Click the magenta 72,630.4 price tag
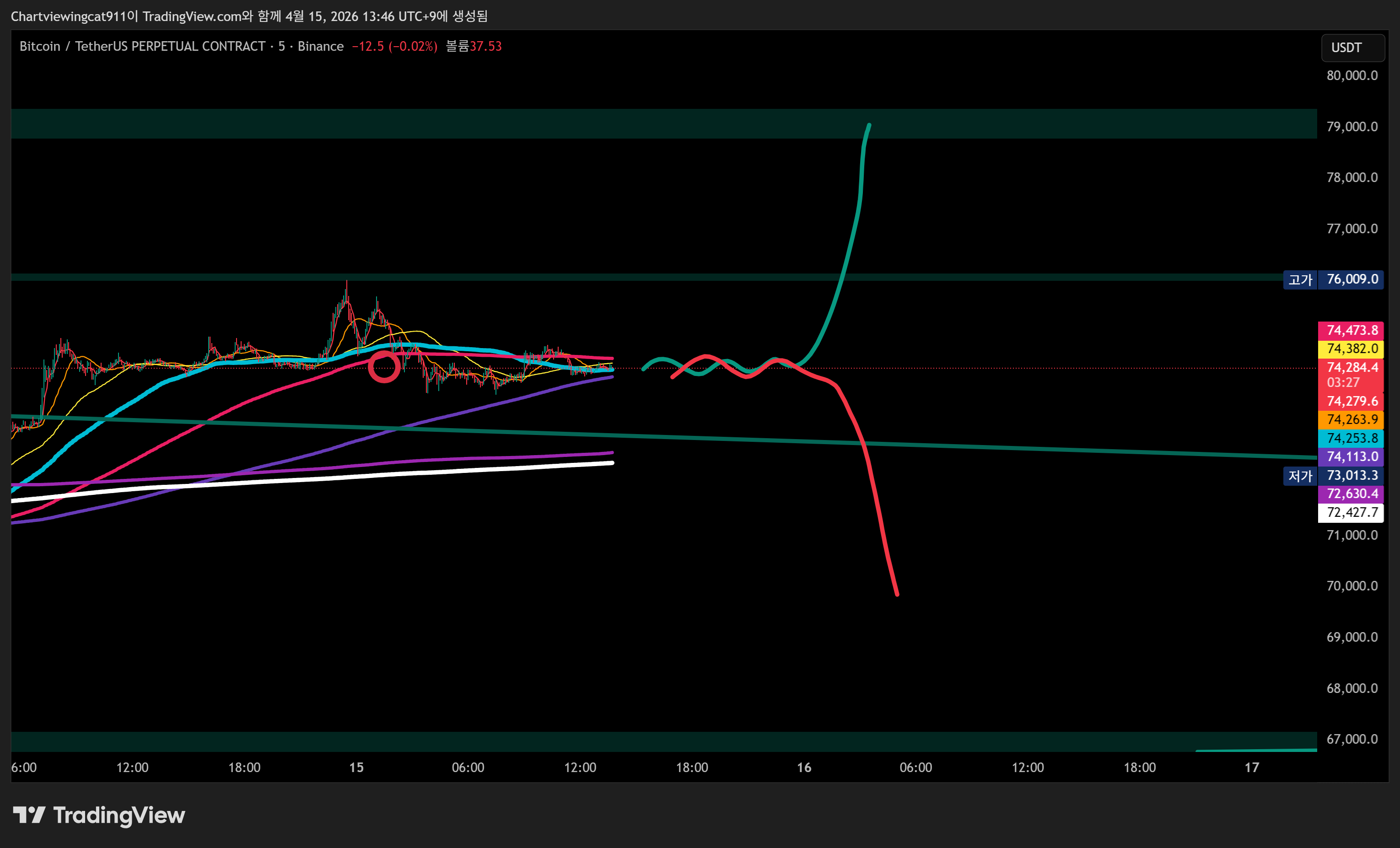Viewport: 1400px width, 848px height. pyautogui.click(x=1351, y=494)
